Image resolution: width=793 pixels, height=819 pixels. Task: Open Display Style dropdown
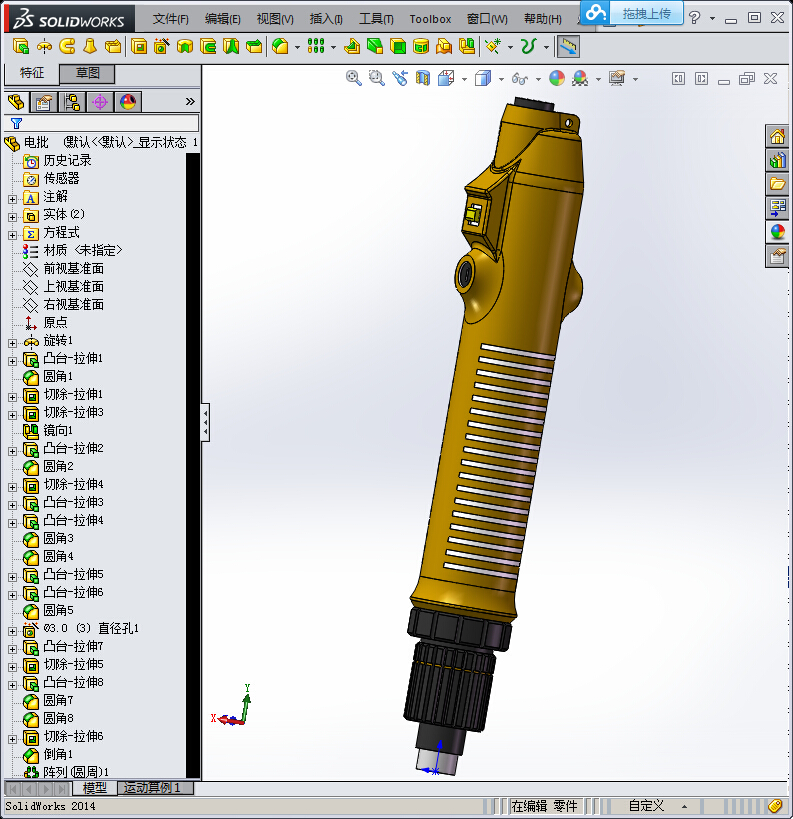(502, 79)
